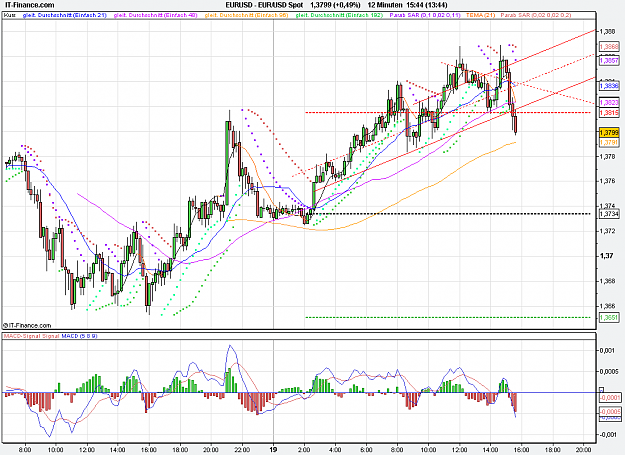Click the red 1,3815 price level tag
Viewport: 625px width, 455px height.
609,113
